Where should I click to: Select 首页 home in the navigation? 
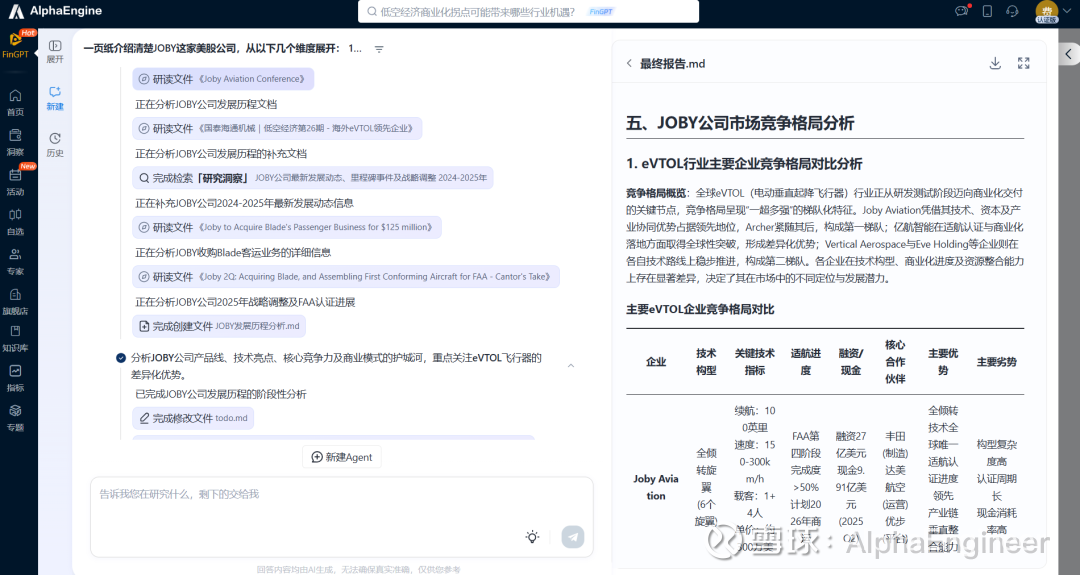coord(15,101)
